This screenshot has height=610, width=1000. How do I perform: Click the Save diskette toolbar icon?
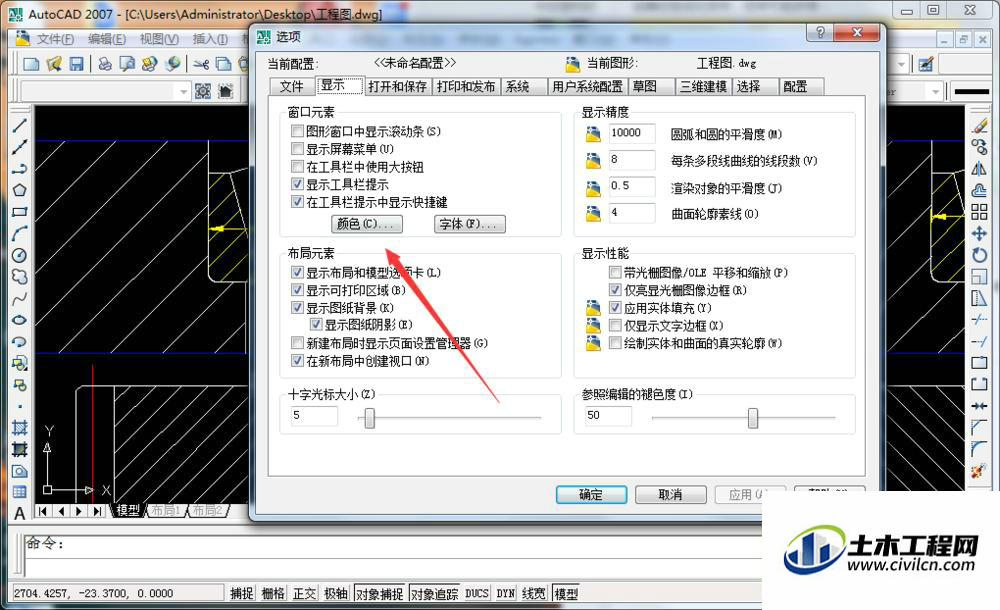[x=77, y=64]
